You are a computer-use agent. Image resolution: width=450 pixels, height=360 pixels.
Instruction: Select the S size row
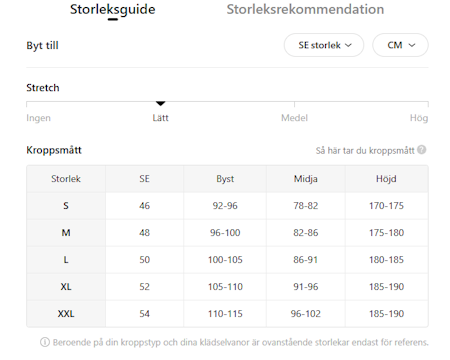pos(227,206)
